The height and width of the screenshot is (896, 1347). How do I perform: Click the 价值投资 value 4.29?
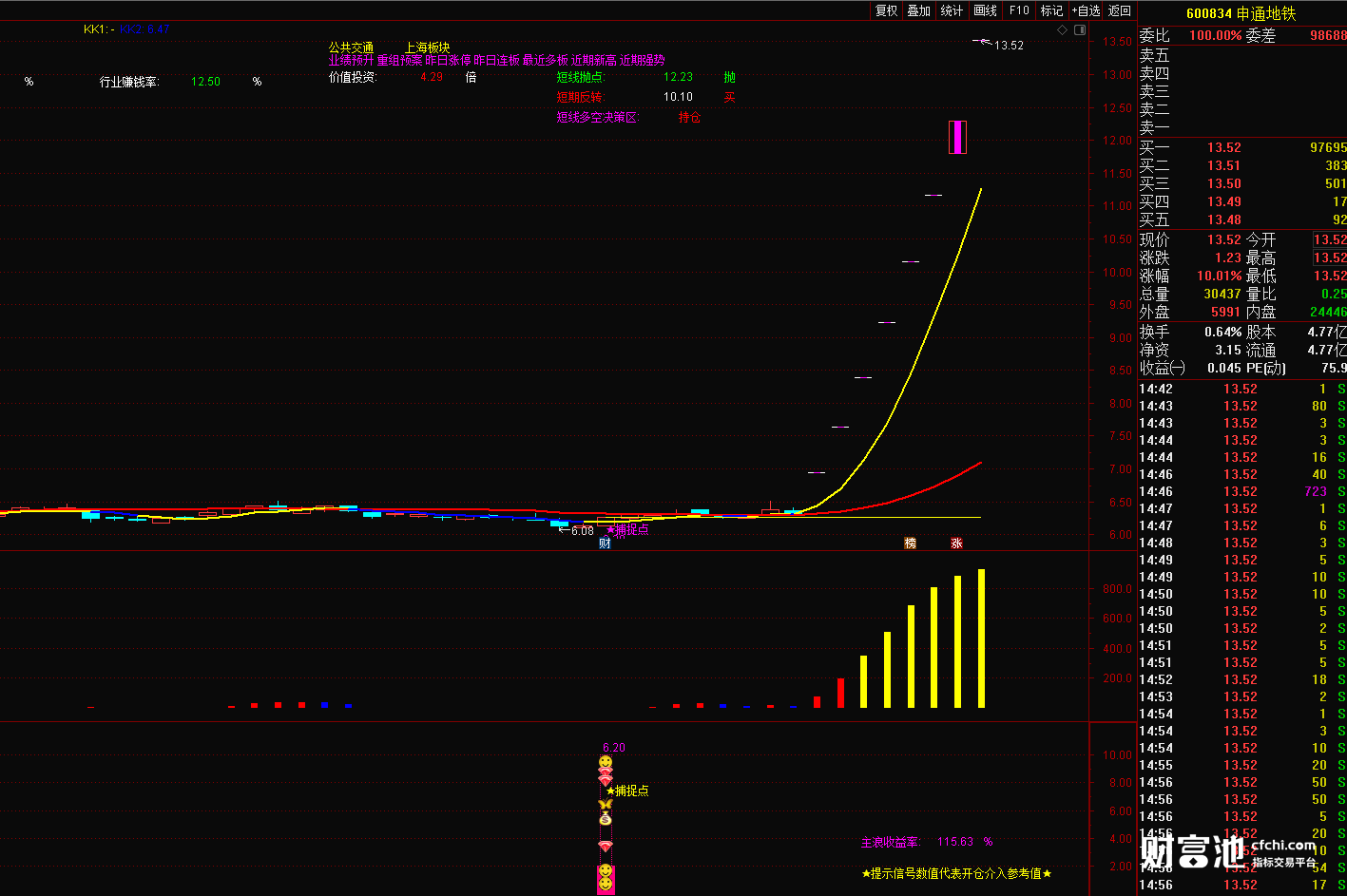pos(432,77)
